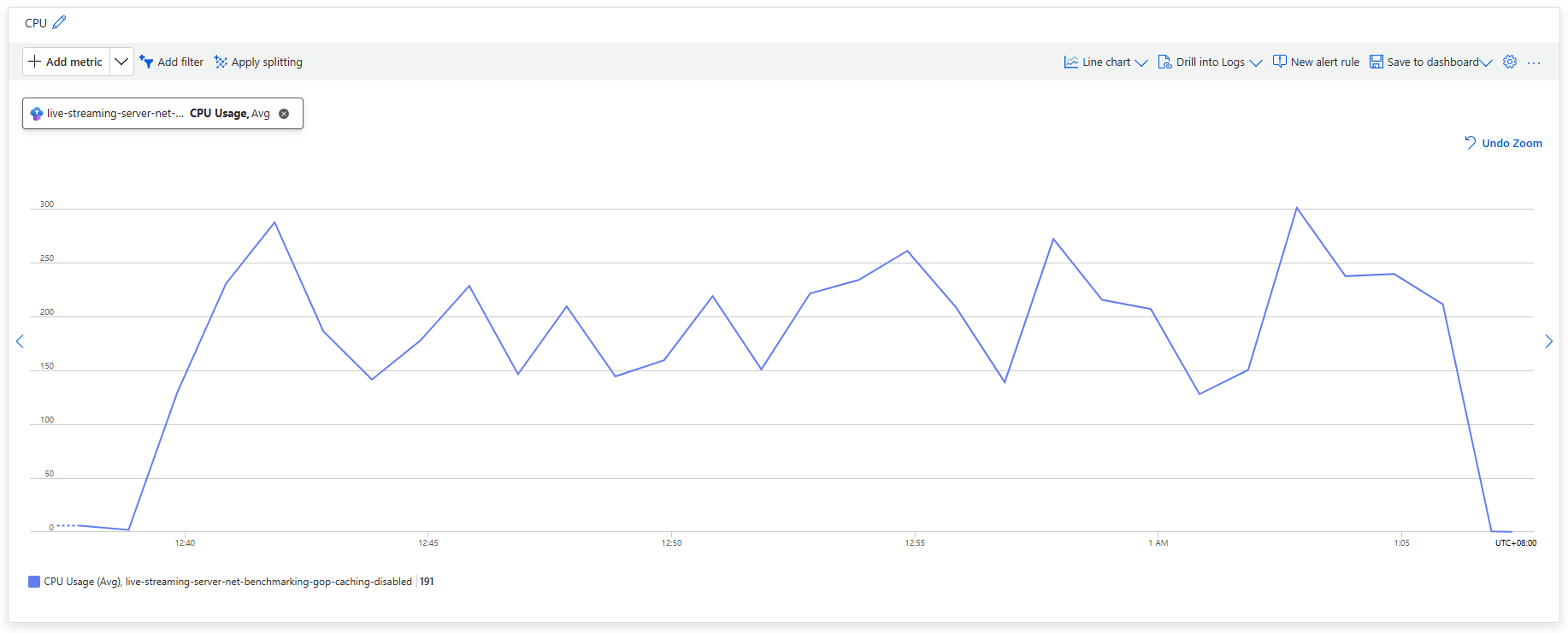Create a New alert rule
This screenshot has width=1568, height=633.
coord(1316,62)
